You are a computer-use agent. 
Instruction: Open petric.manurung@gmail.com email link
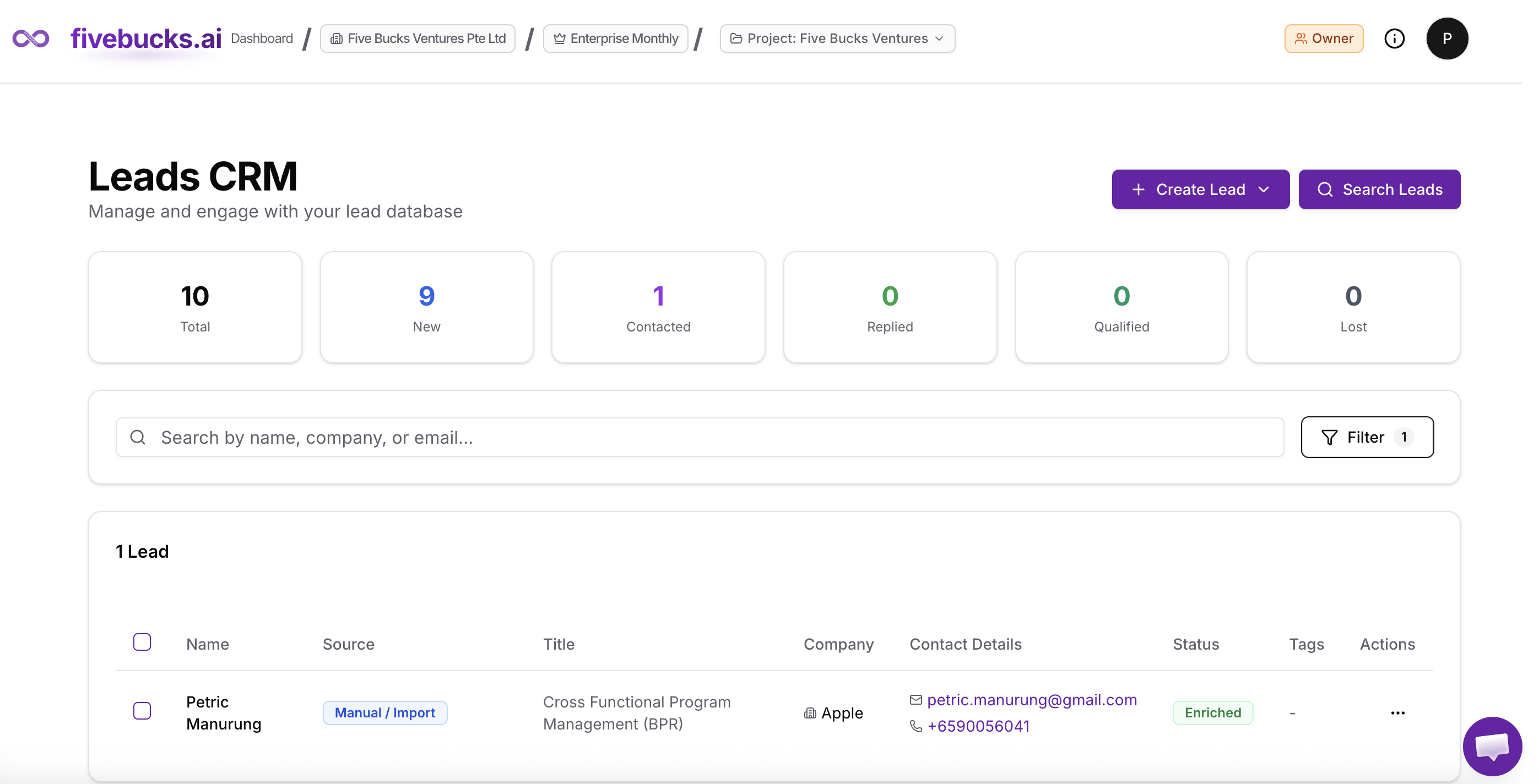[x=1032, y=700]
